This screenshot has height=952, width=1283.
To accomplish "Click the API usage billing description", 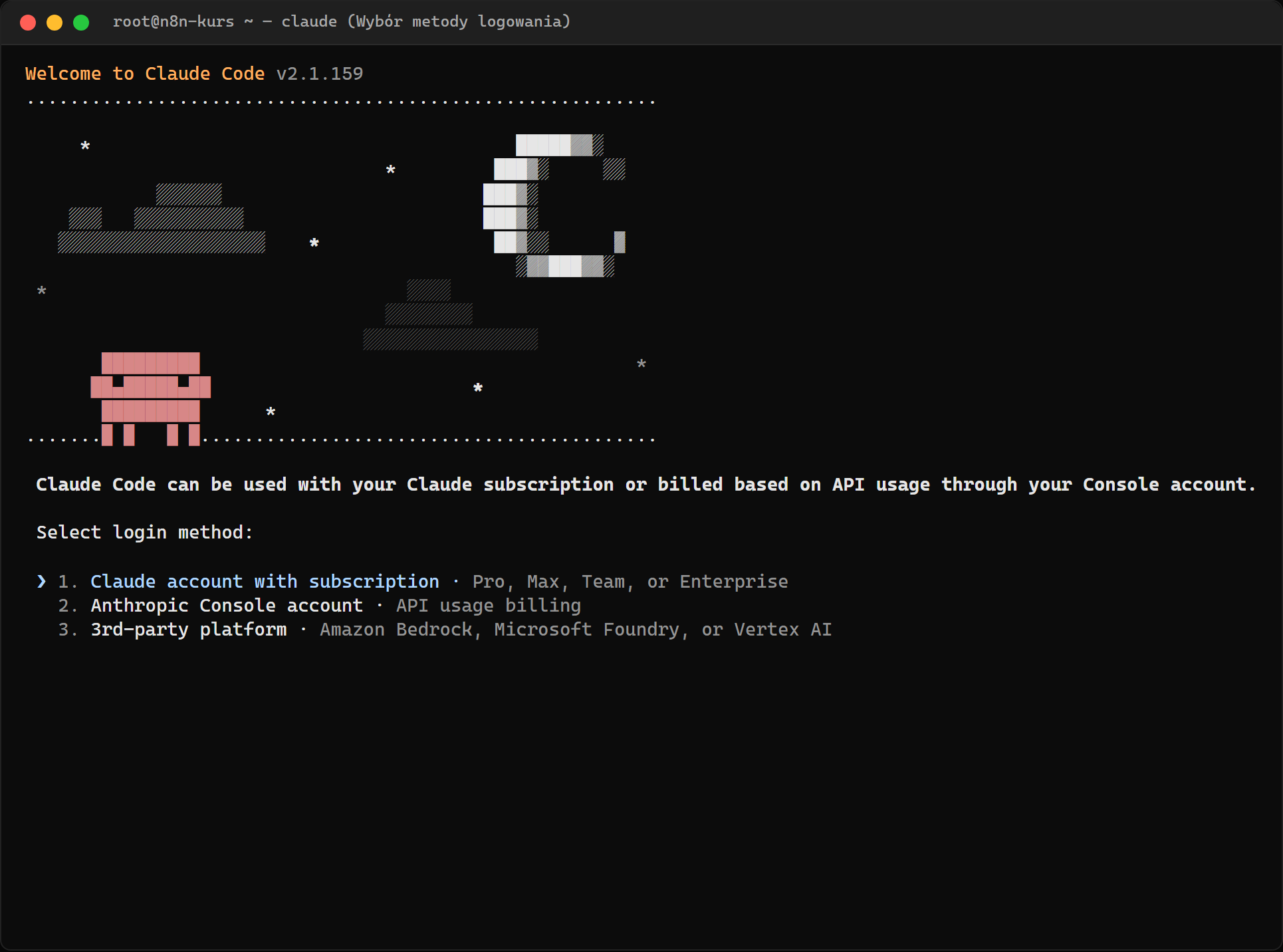I will (x=489, y=606).
